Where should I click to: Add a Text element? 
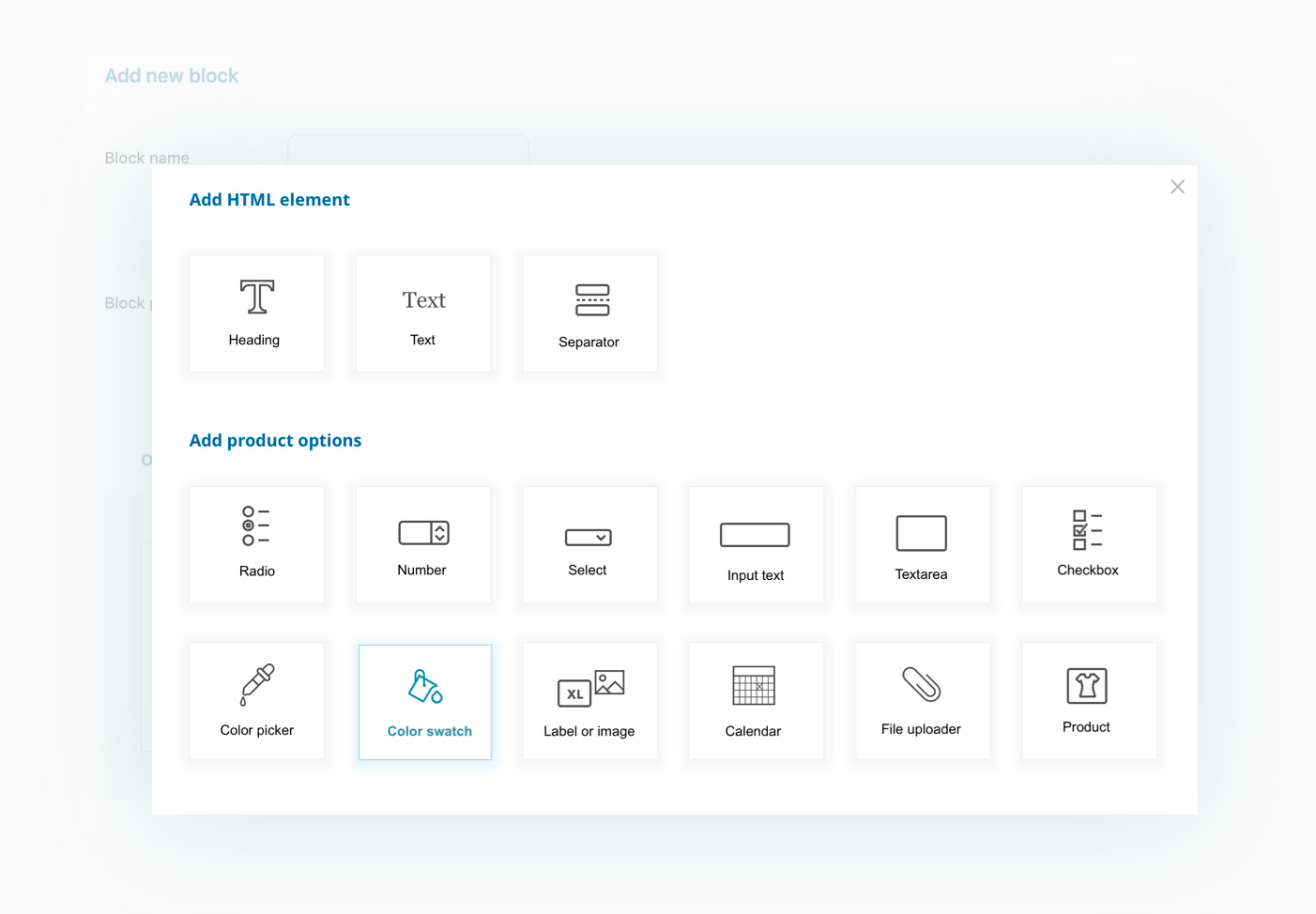422,313
